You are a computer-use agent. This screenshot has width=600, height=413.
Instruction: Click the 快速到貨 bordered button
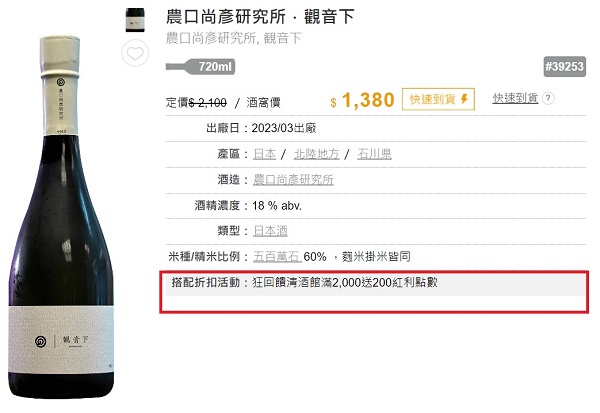coord(438,99)
